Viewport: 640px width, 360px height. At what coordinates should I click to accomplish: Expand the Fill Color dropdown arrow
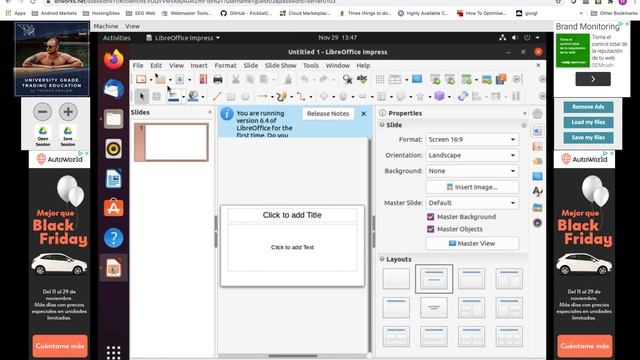point(203,97)
